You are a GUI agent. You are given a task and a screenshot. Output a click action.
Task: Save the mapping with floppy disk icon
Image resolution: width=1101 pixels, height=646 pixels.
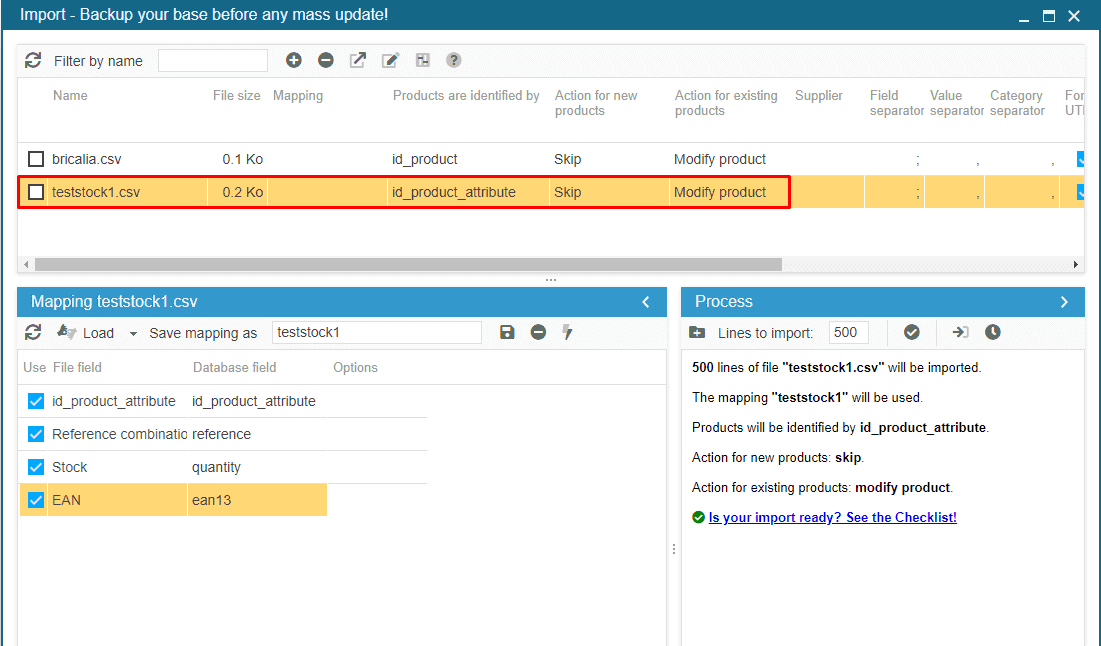(x=507, y=332)
